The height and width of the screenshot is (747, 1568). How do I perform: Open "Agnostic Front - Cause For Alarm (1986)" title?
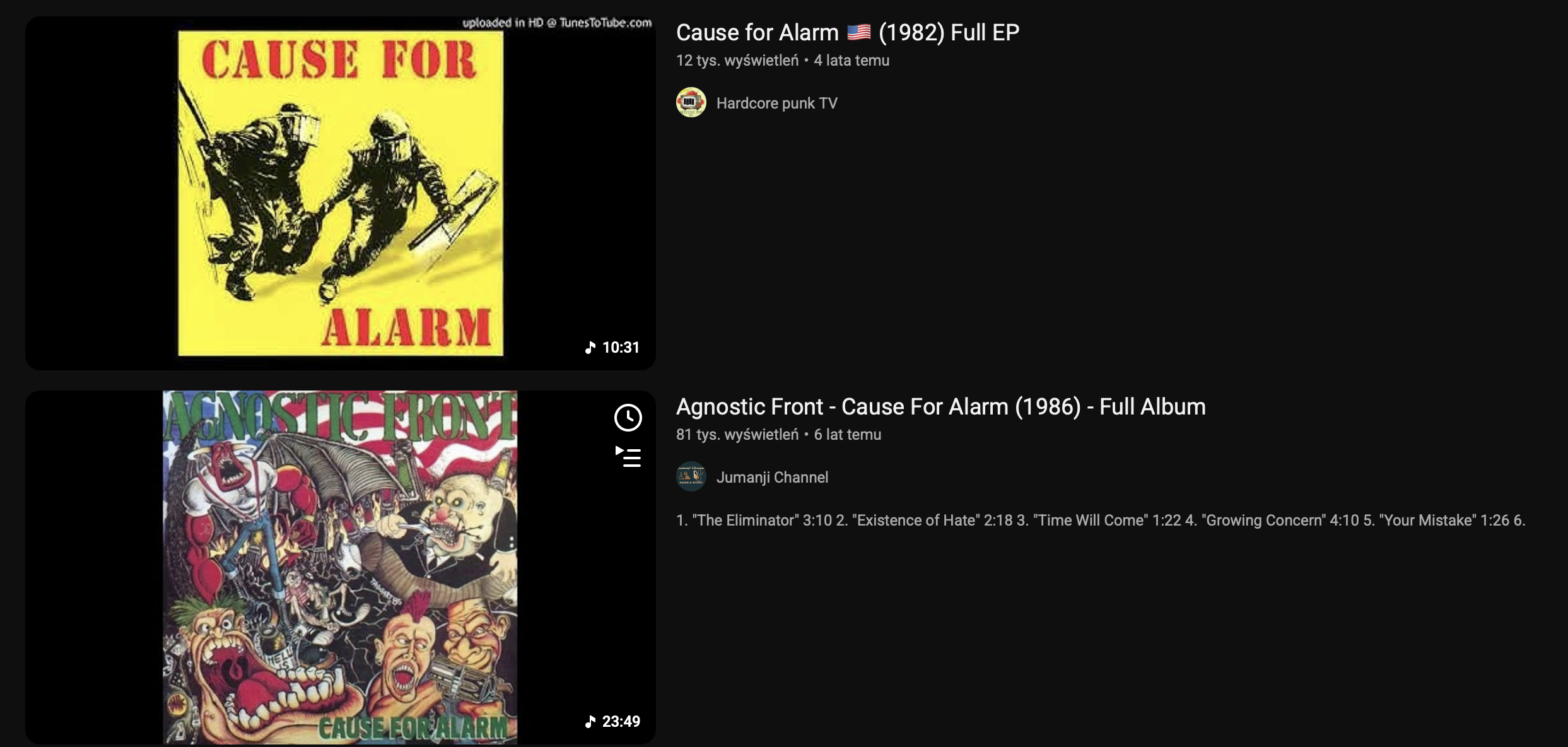pyautogui.click(x=941, y=406)
